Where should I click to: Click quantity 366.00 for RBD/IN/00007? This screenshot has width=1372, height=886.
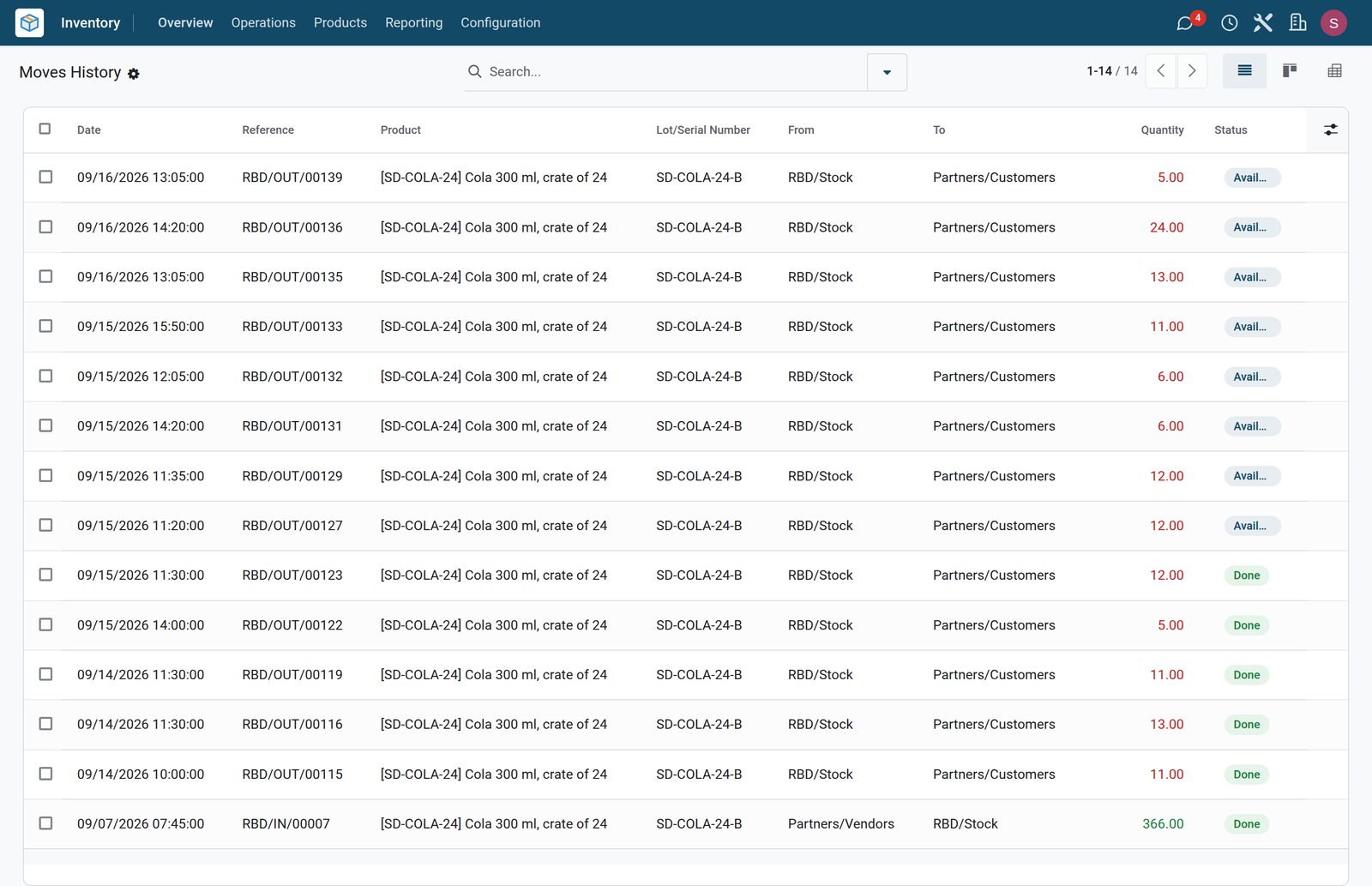[1163, 824]
